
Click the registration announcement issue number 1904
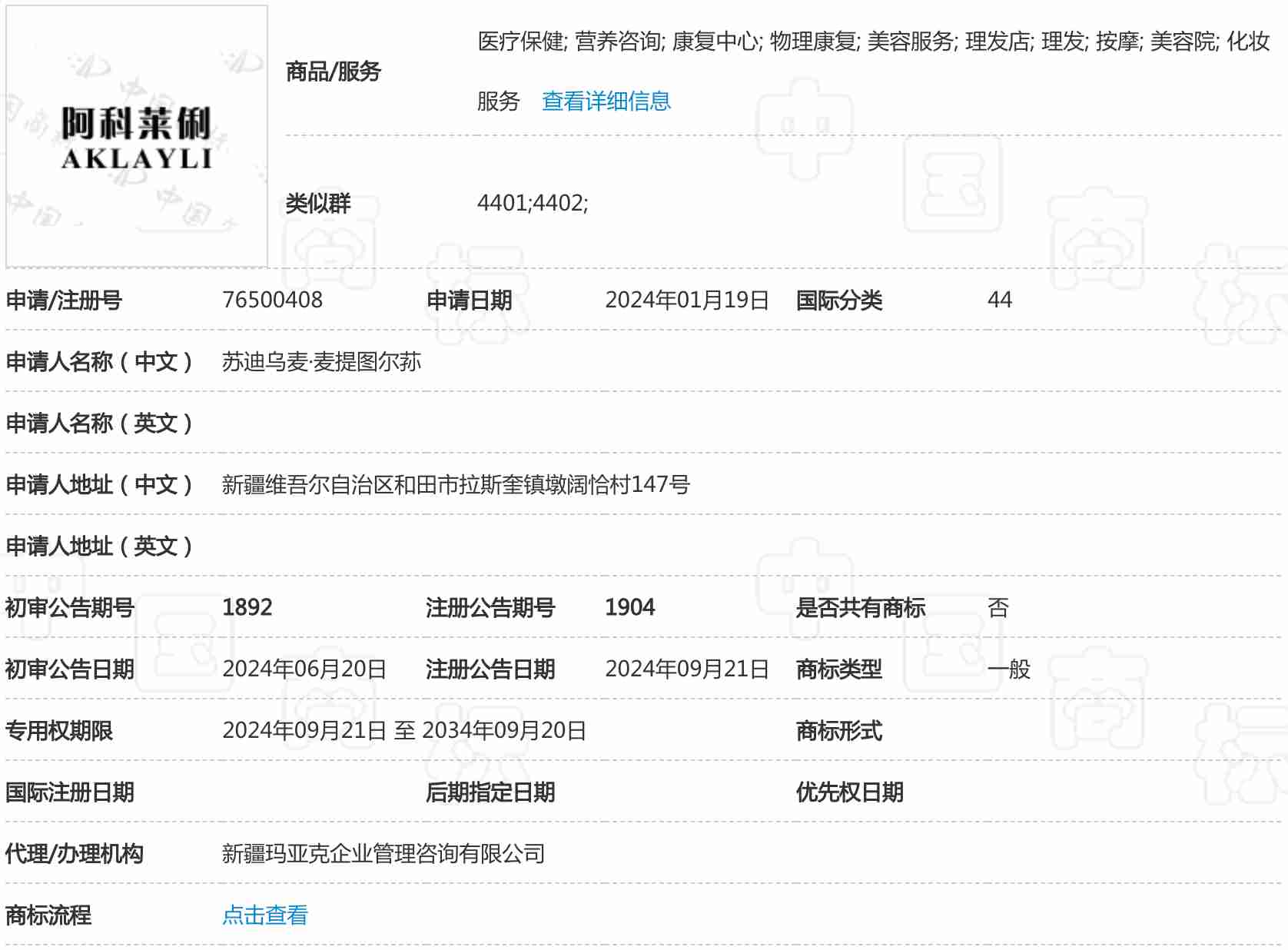pos(629,607)
